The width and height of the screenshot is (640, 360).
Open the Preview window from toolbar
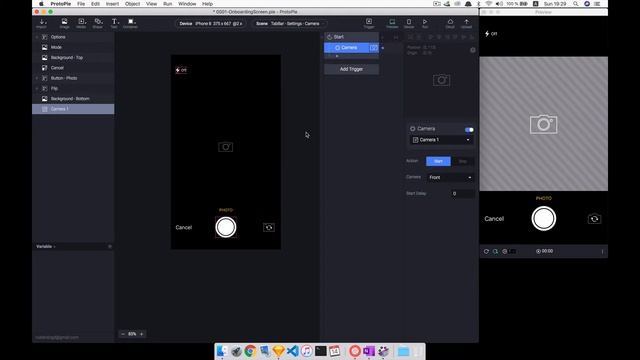pyautogui.click(x=392, y=23)
